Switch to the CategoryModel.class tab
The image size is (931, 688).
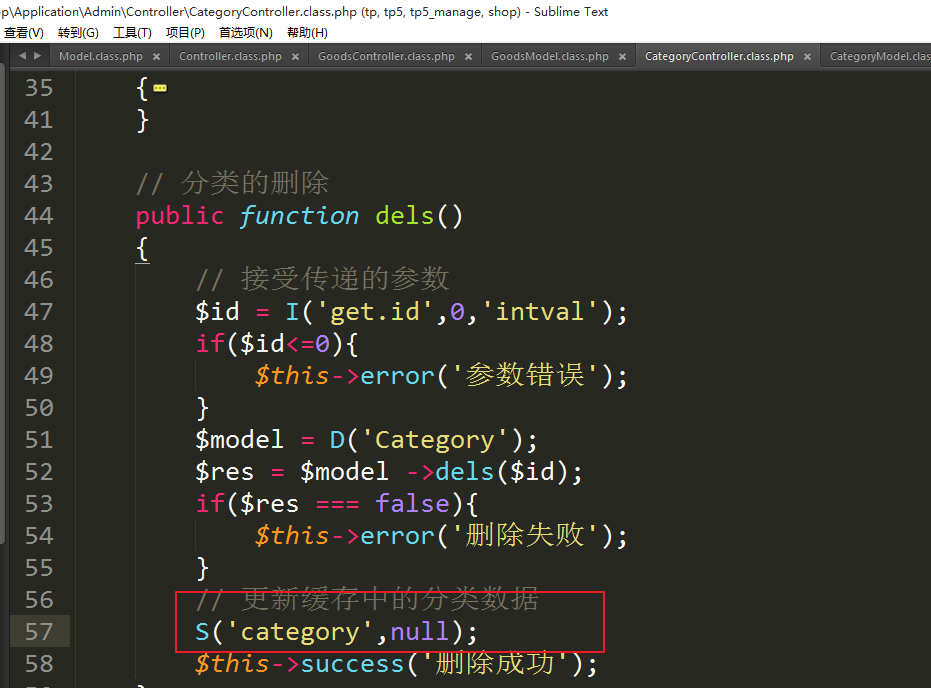[878, 57]
